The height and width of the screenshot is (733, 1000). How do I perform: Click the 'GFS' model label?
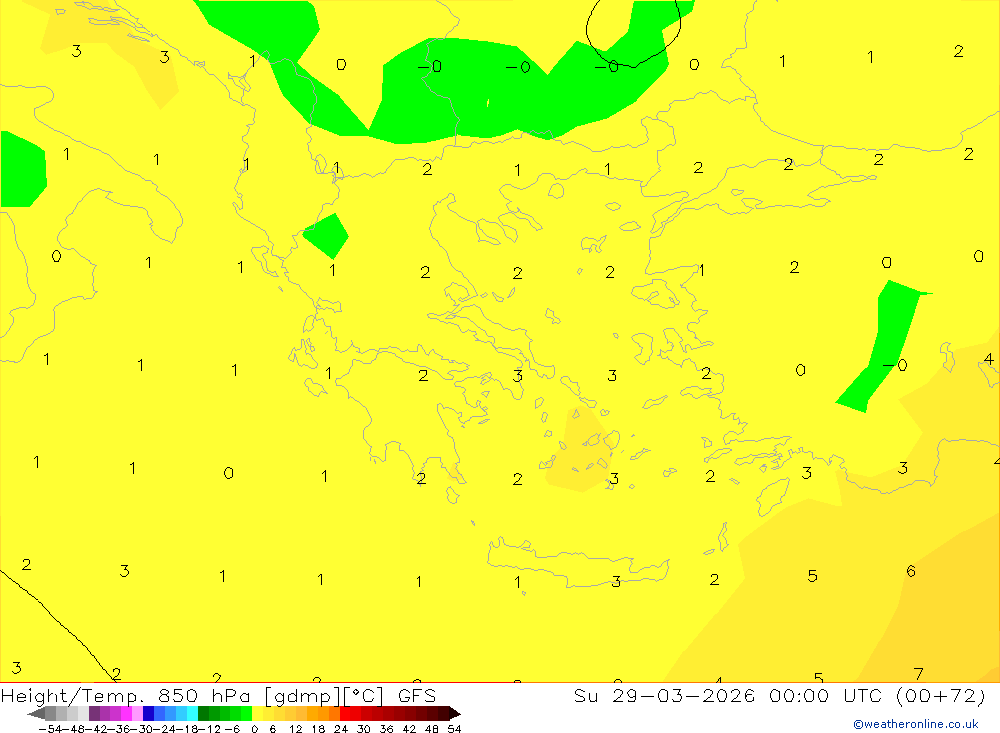point(417,695)
